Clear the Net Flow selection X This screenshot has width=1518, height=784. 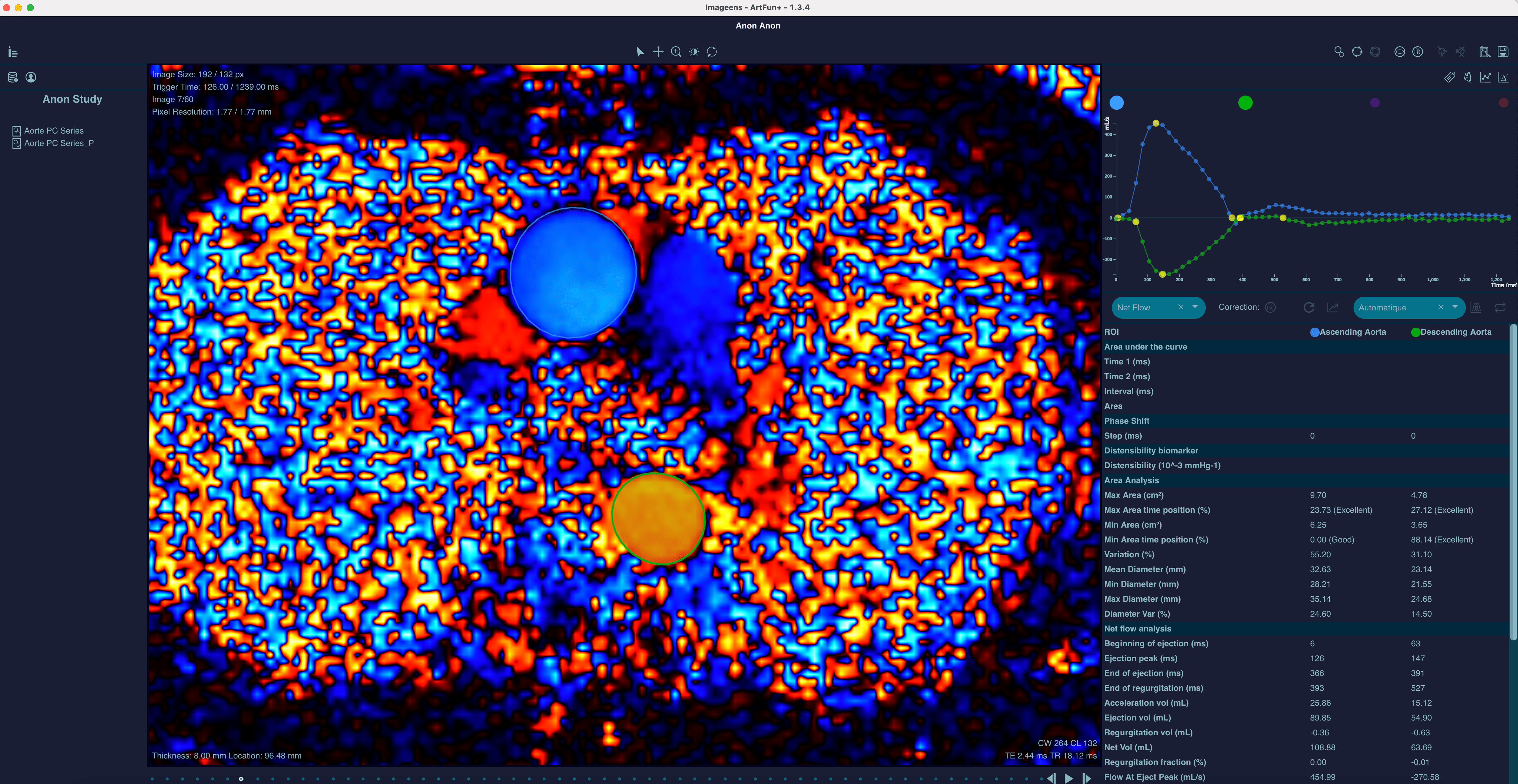(1180, 307)
